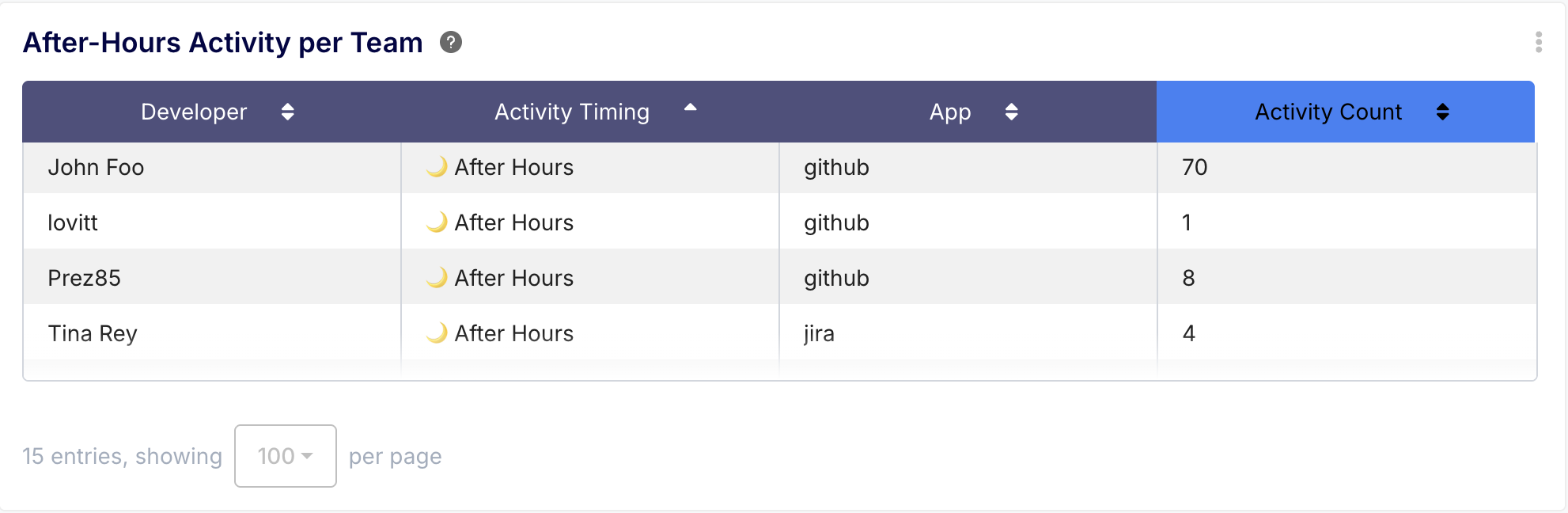Click the sort arrows in the App header
The height and width of the screenshot is (513, 1568).
(x=1012, y=112)
